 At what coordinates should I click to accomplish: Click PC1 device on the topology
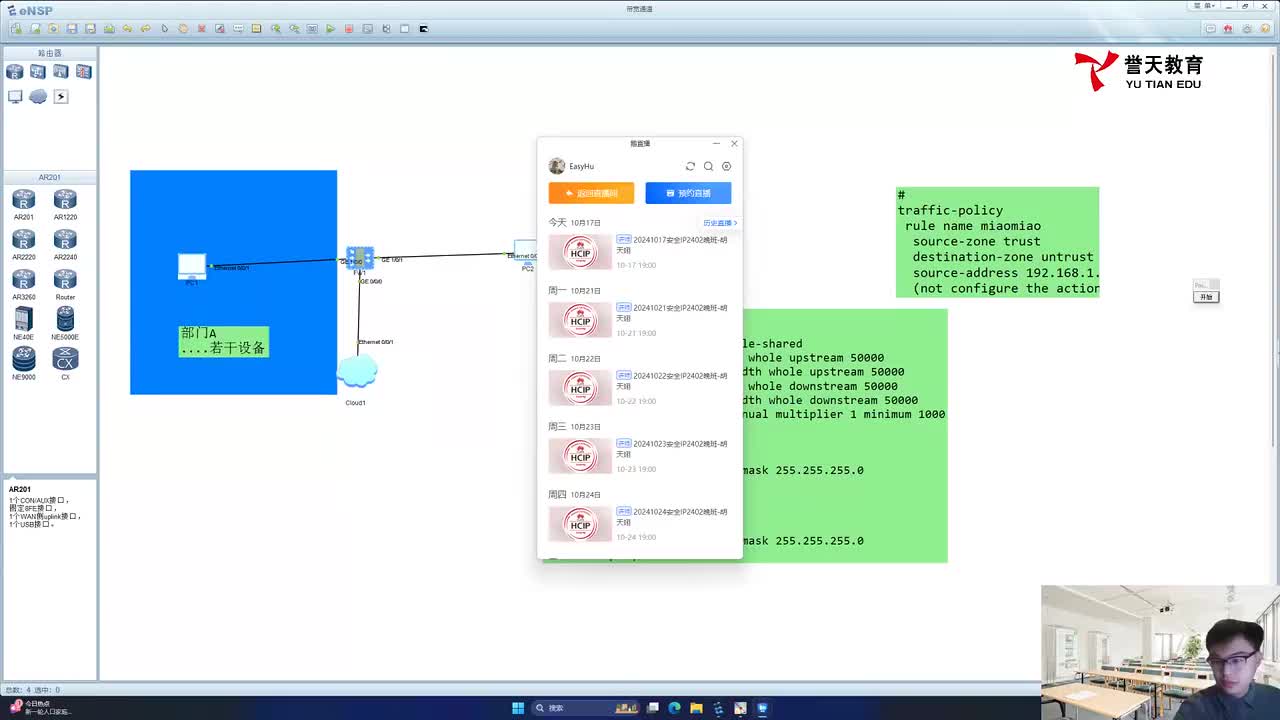tap(191, 266)
